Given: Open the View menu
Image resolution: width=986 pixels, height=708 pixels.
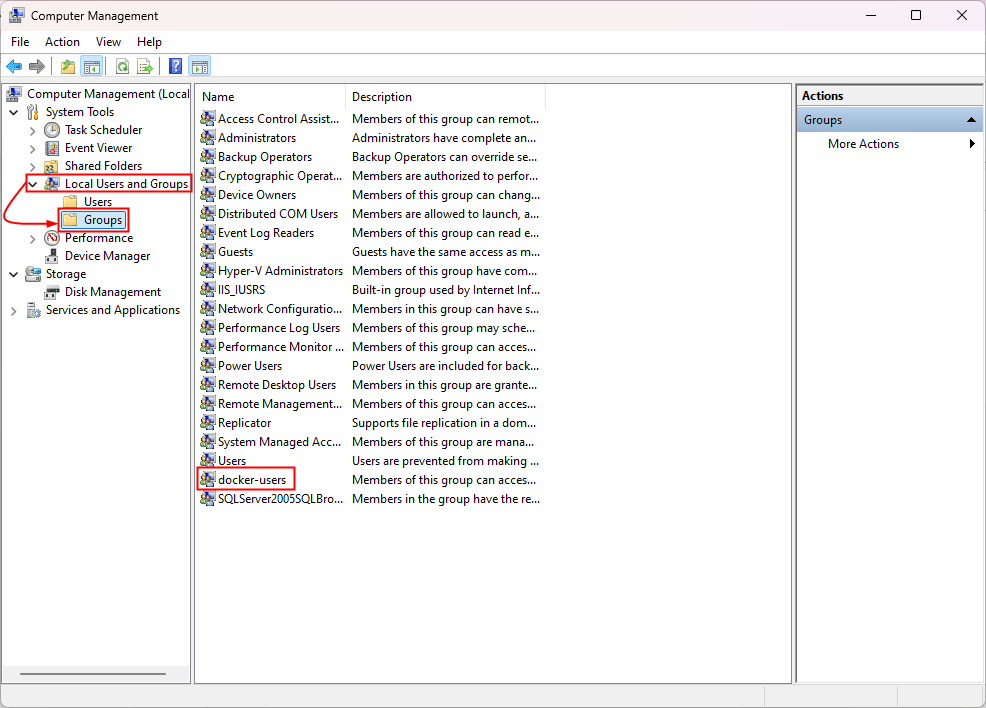Looking at the screenshot, I should pos(108,42).
